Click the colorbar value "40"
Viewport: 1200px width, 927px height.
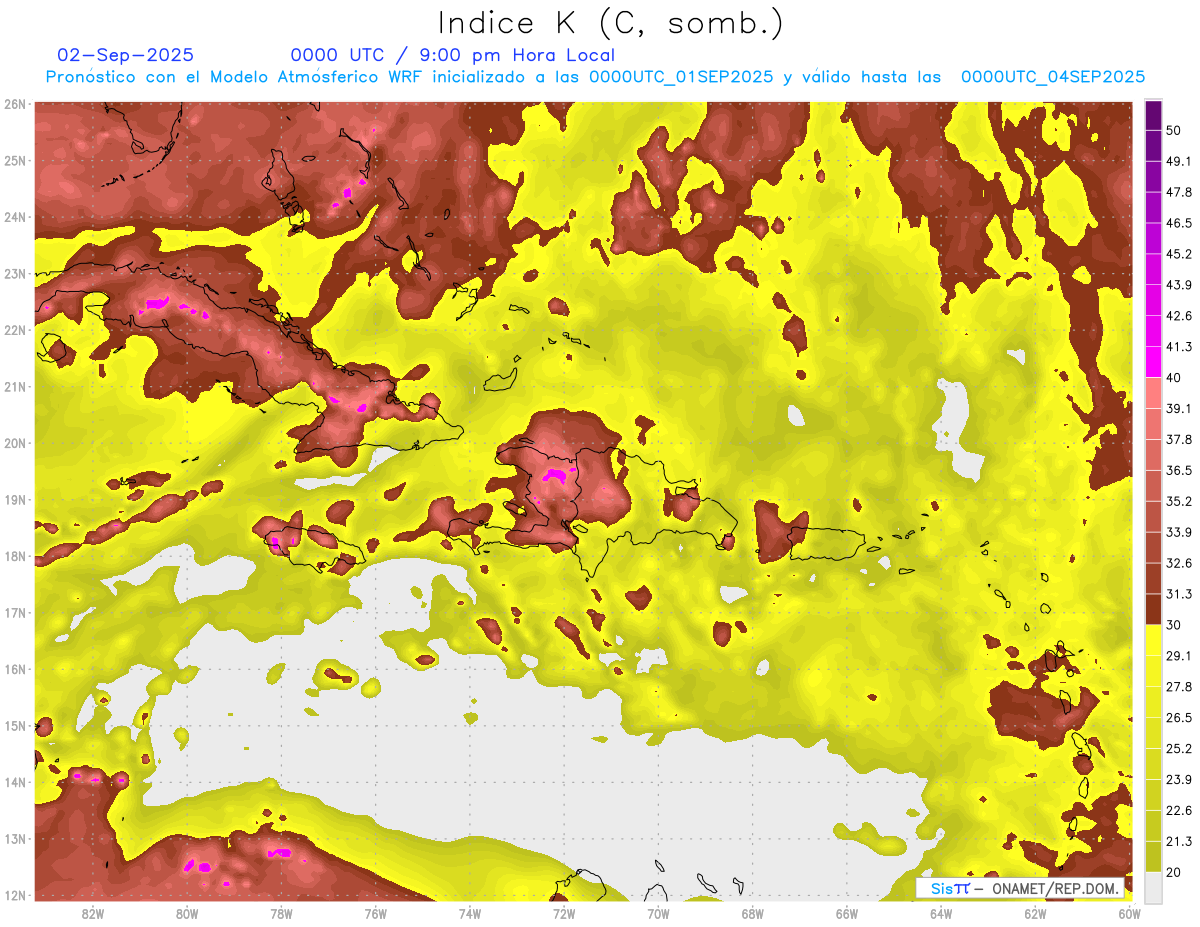click(x=1173, y=377)
